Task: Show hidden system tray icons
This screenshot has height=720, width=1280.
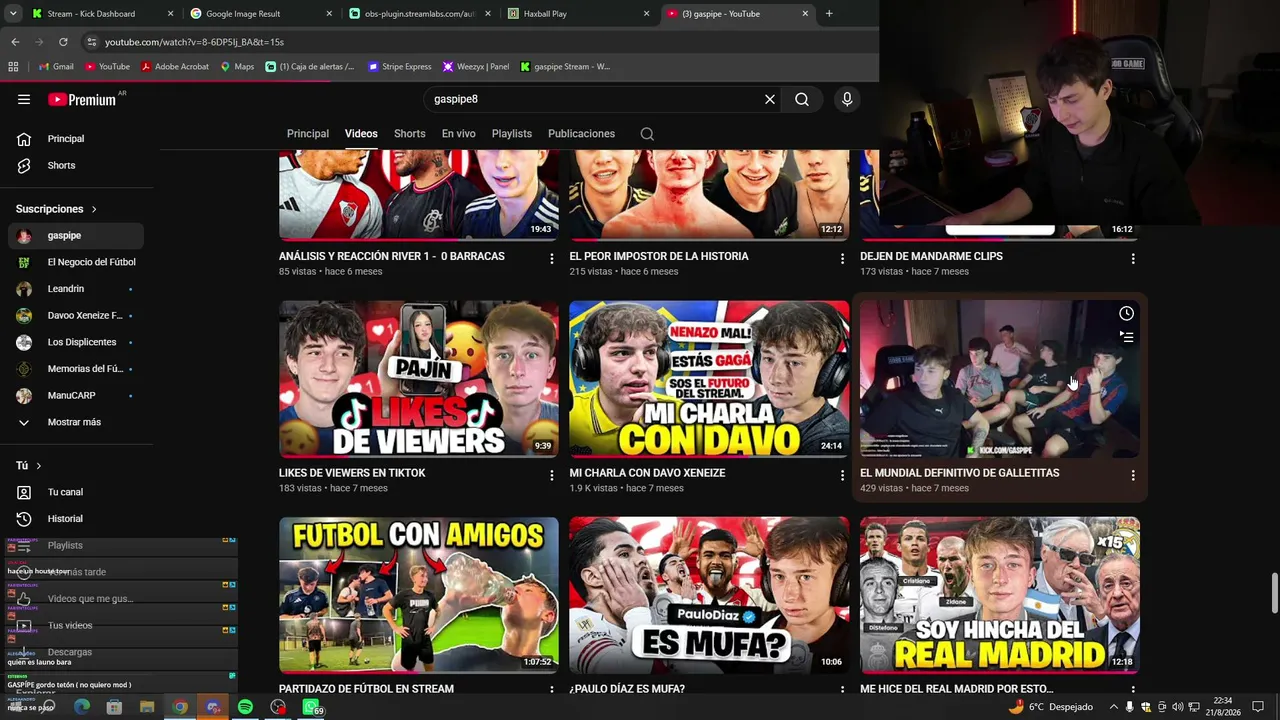Action: [x=1114, y=707]
